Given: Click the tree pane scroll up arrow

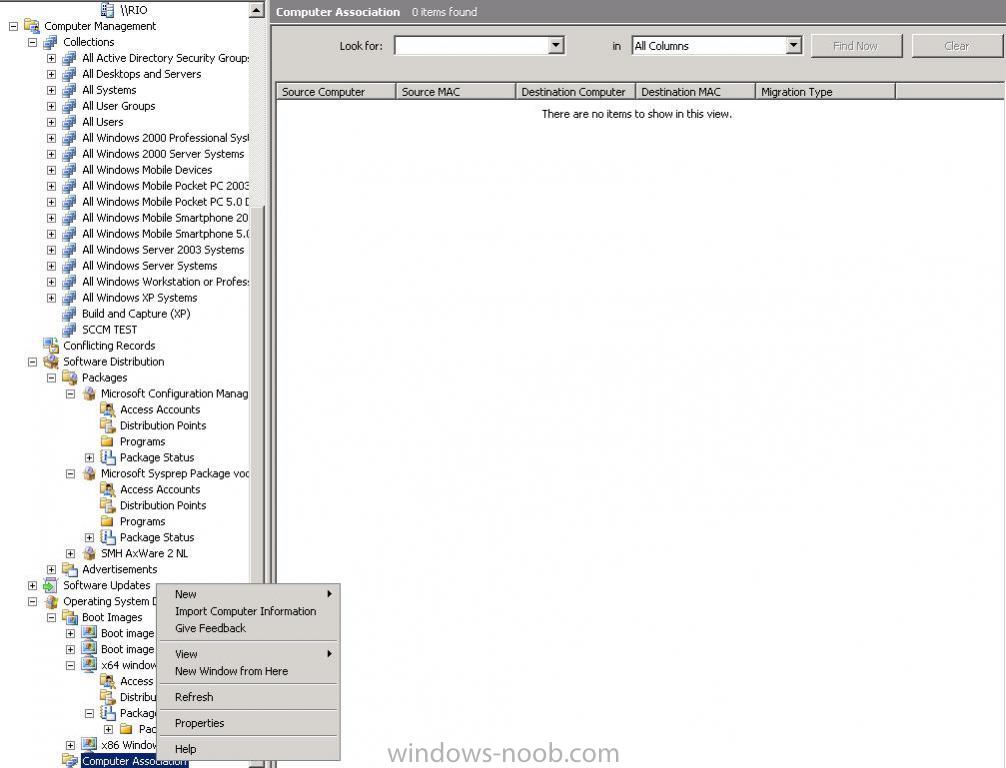Looking at the screenshot, I should tap(256, 10).
